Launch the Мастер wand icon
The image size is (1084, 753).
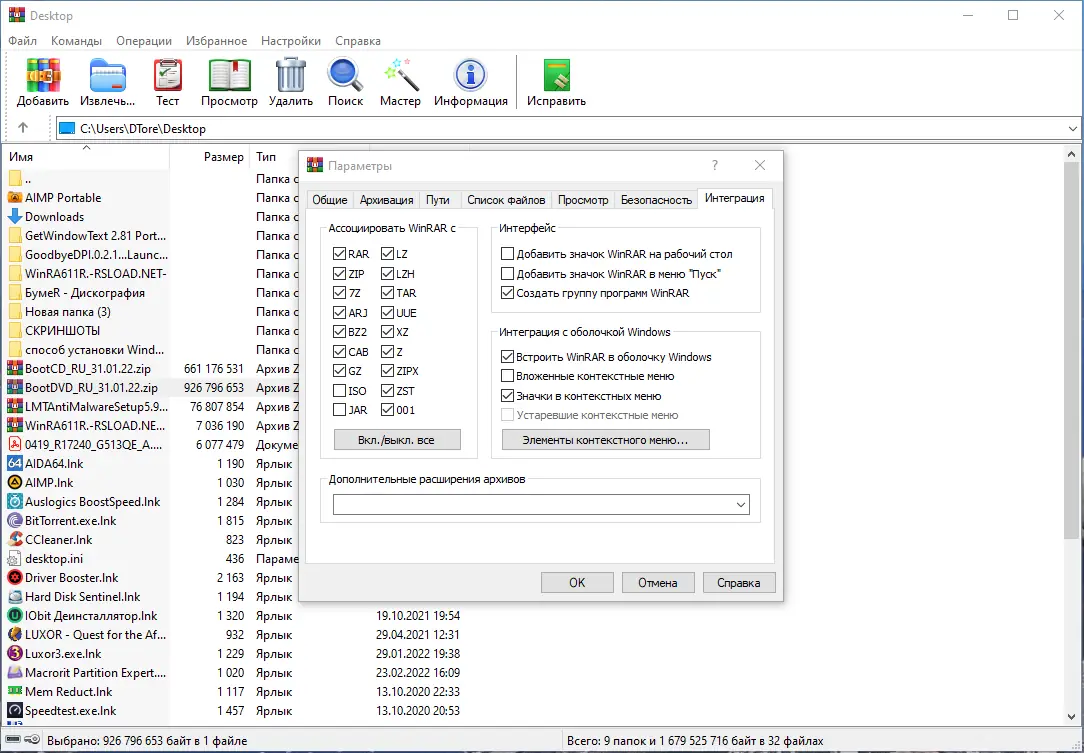coord(400,75)
